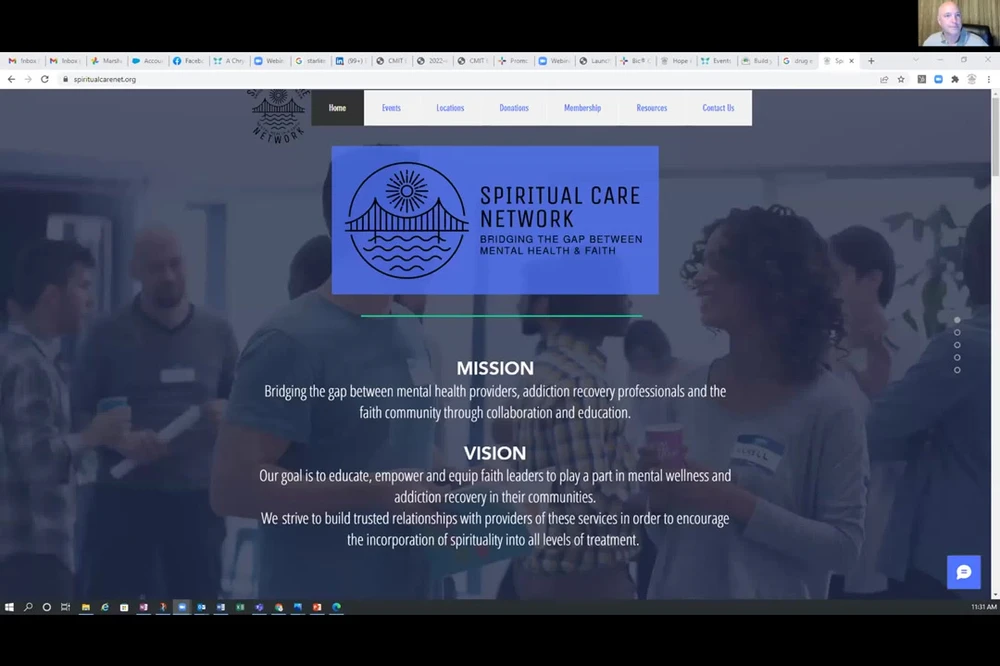Click the Network logo beside the Home menu
The width and height of the screenshot is (1000, 666).
tap(278, 116)
